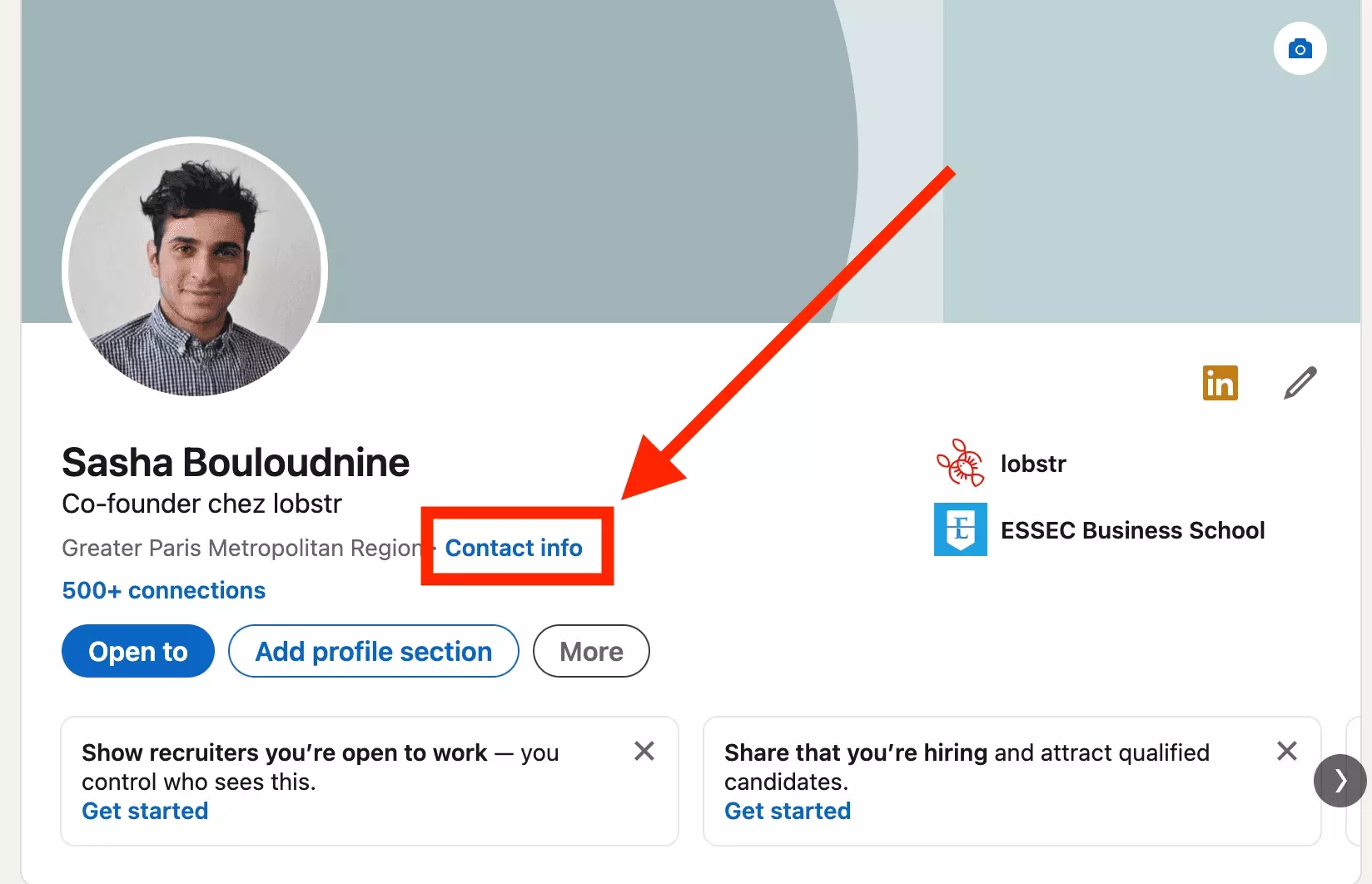Select the ESSEC Business School shield logo

960,530
